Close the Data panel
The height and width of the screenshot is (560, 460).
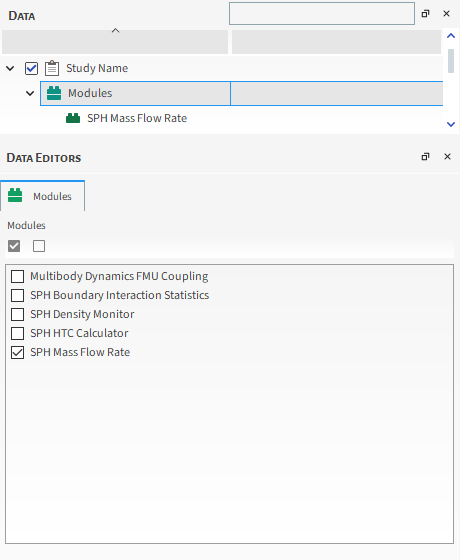click(446, 14)
